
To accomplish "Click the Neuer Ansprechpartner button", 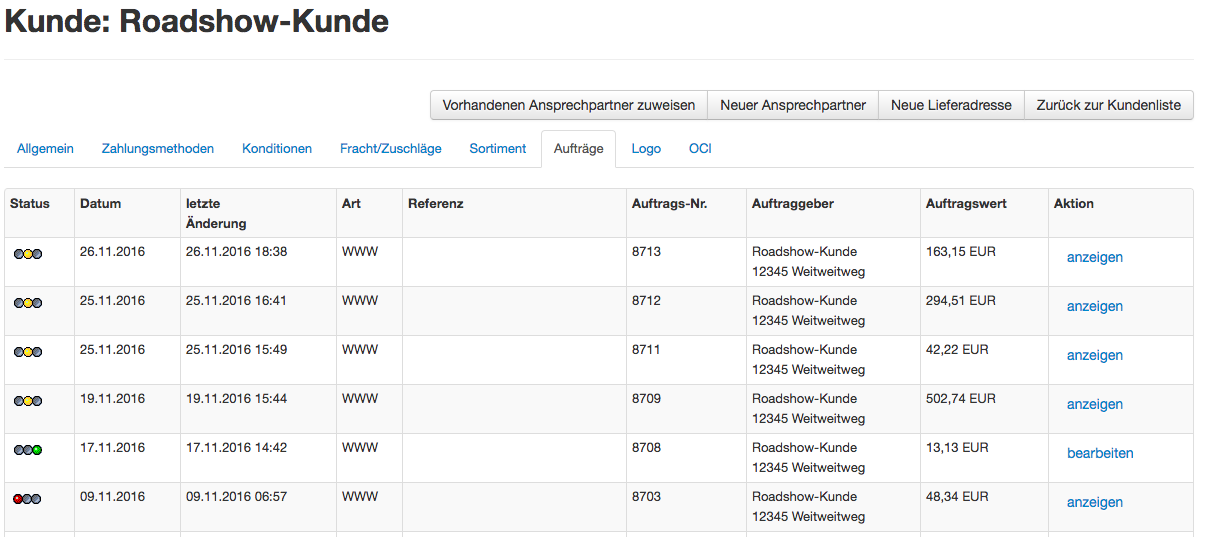I will pos(793,105).
